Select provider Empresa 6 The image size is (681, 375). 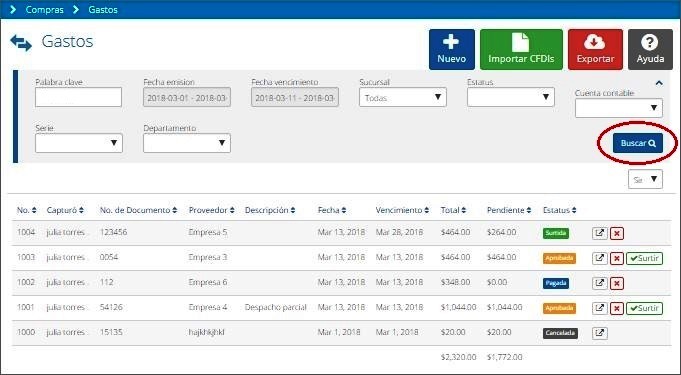click(x=208, y=282)
